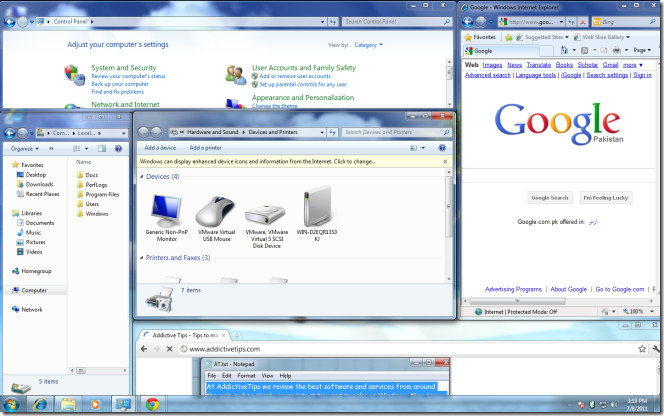Open Notepad Edit menu

[x=227, y=376]
